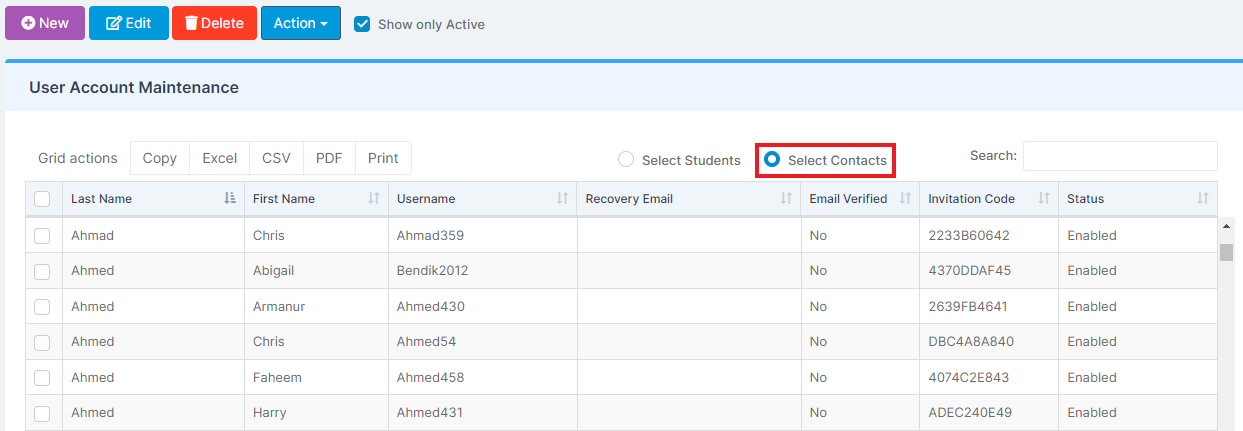This screenshot has width=1243, height=431.
Task: Click the Email Verified sort arrows
Action: [905, 199]
